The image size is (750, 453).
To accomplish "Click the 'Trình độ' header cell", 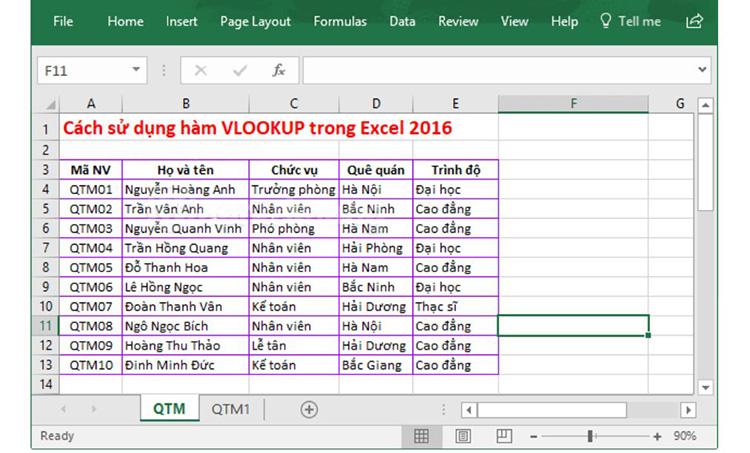I will (x=455, y=170).
